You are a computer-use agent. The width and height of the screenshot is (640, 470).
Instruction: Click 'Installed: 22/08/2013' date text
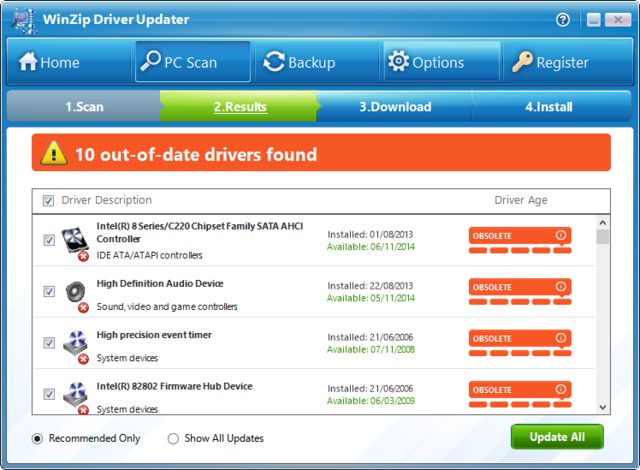tap(370, 286)
